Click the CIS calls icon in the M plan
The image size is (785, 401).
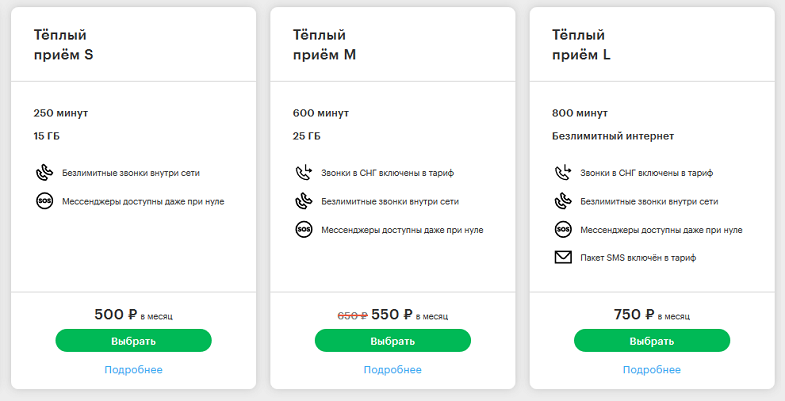tap(304, 173)
